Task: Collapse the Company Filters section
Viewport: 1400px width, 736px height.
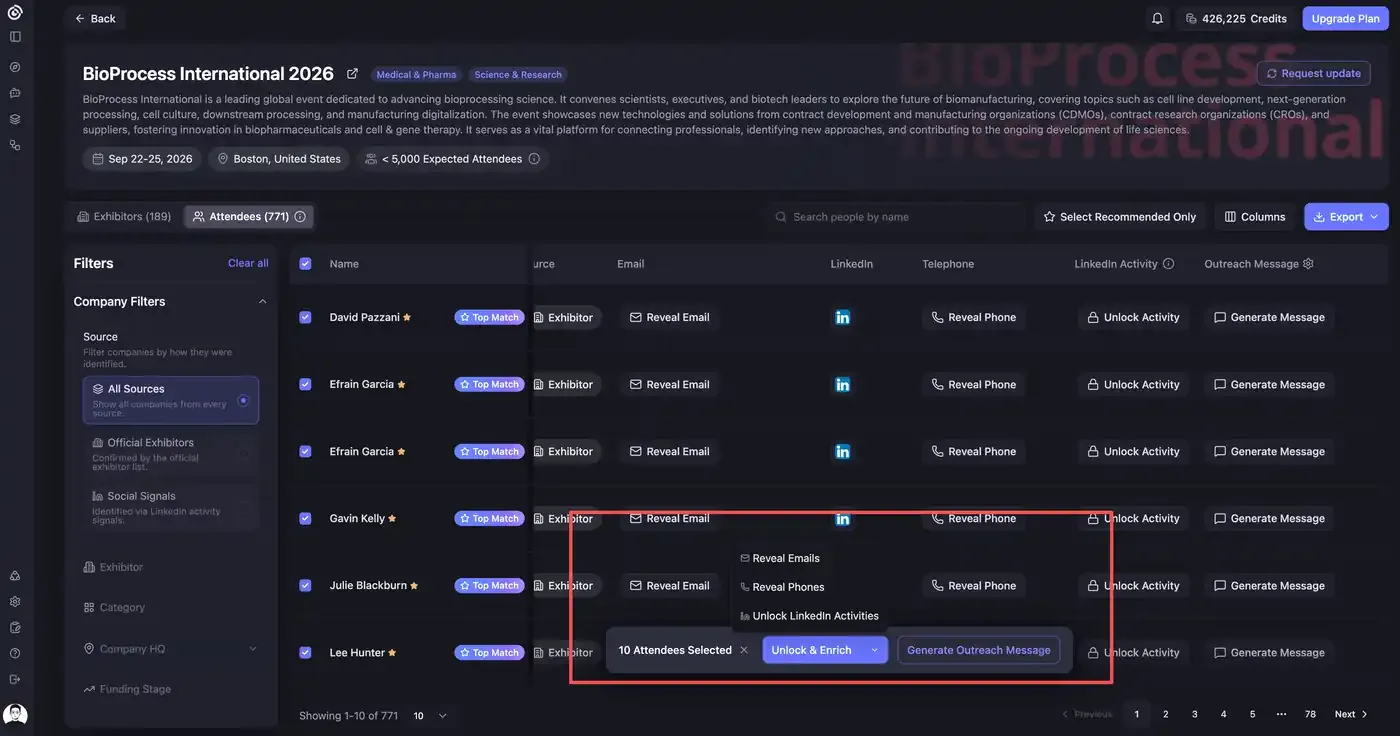Action: 263,302
